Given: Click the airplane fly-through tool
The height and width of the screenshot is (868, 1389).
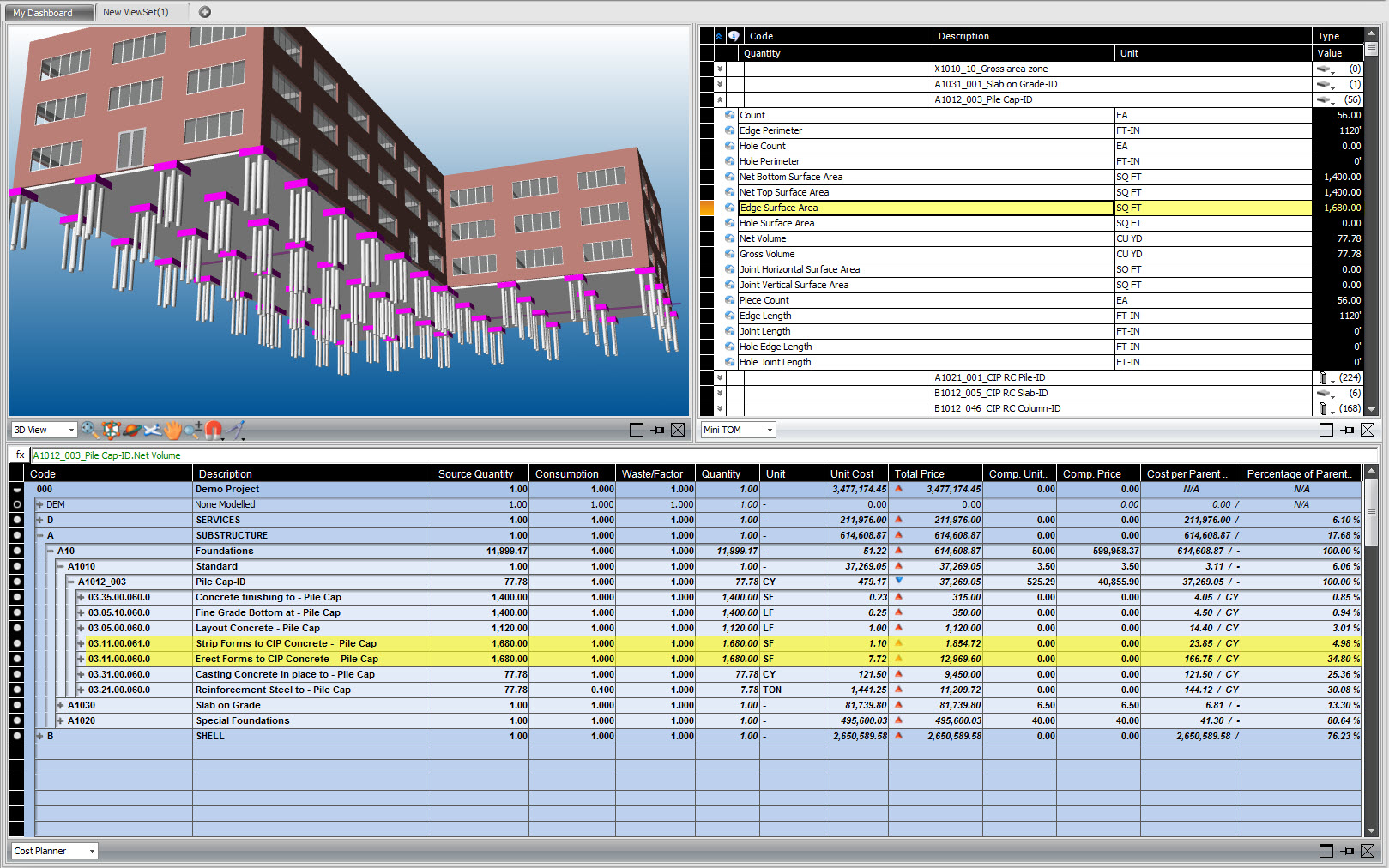Looking at the screenshot, I should coord(152,430).
